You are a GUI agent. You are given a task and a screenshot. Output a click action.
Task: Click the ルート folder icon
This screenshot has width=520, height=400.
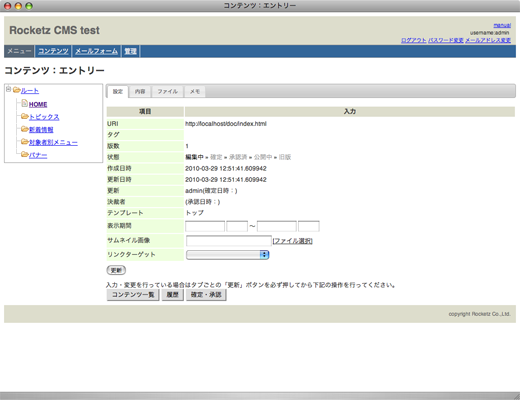[x=16, y=90]
